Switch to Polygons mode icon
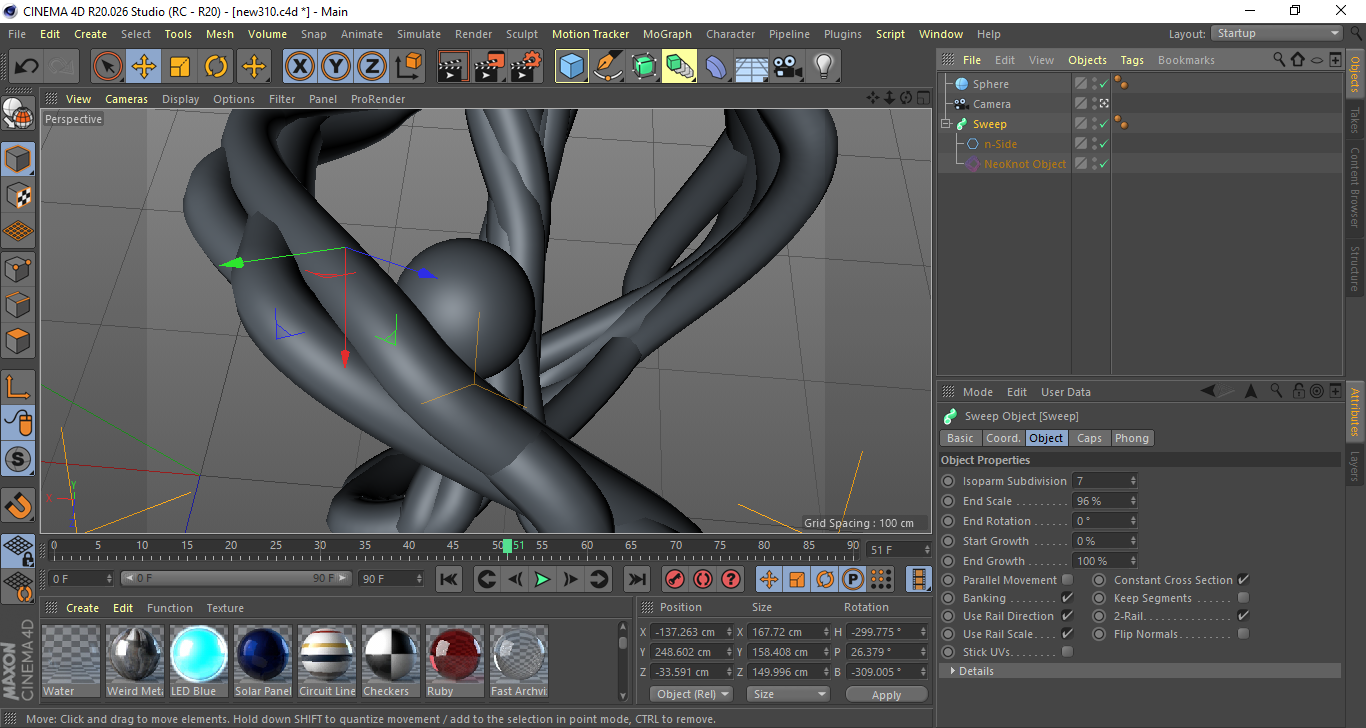1366x728 pixels. point(18,340)
